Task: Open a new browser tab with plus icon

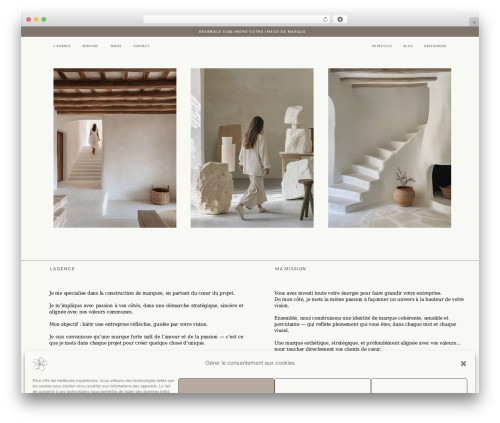Action: (x=474, y=22)
